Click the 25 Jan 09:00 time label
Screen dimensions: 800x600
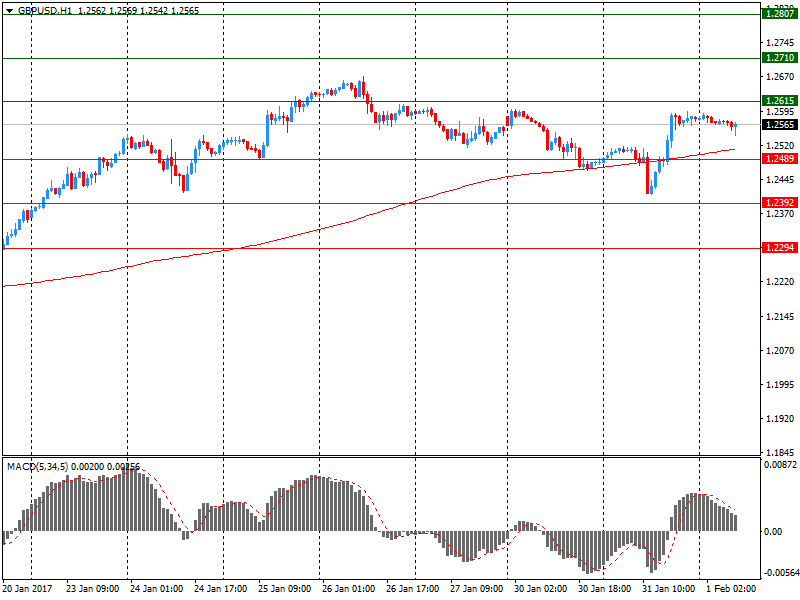(x=285, y=589)
